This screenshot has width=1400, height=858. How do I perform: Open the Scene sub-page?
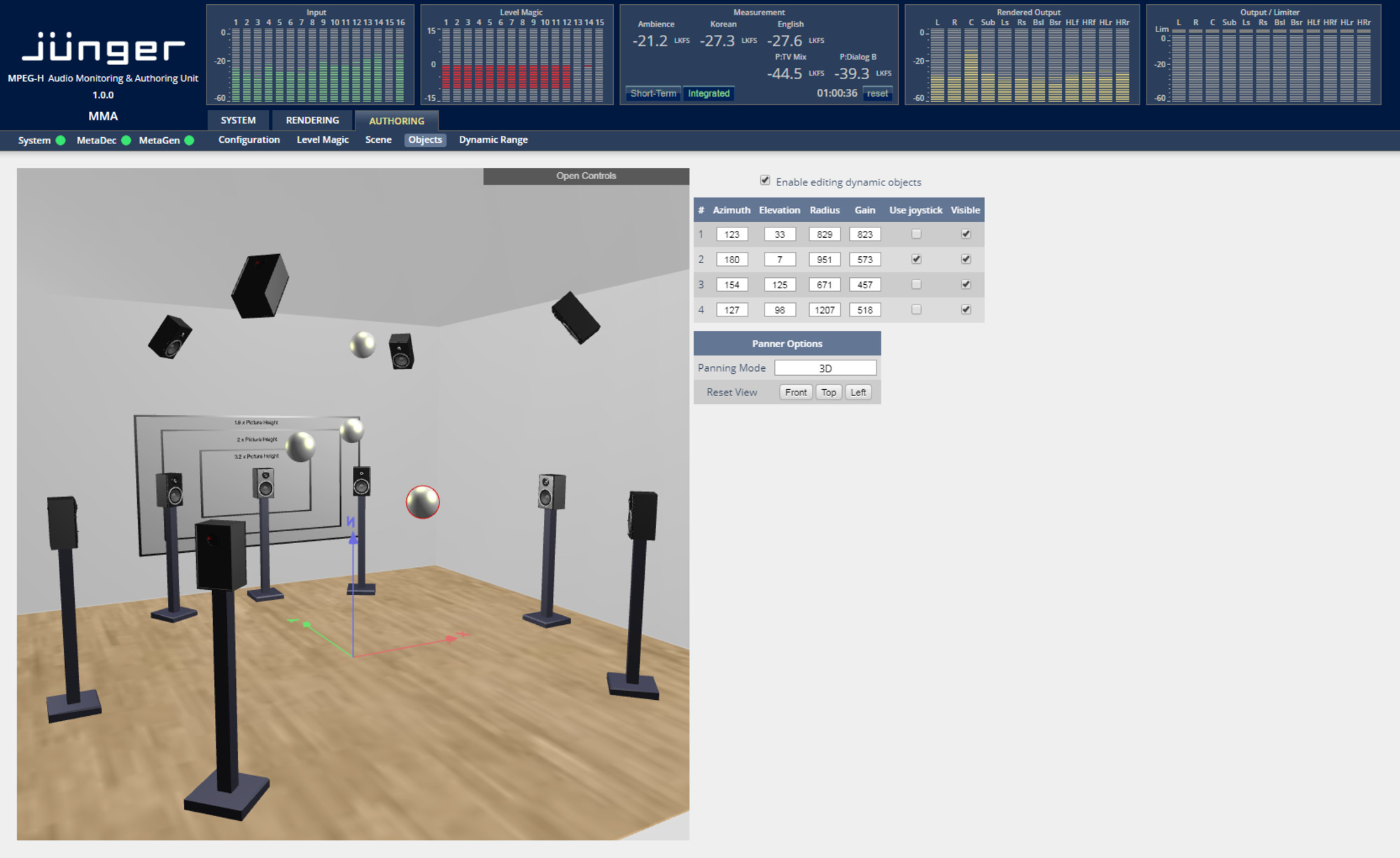coord(378,139)
